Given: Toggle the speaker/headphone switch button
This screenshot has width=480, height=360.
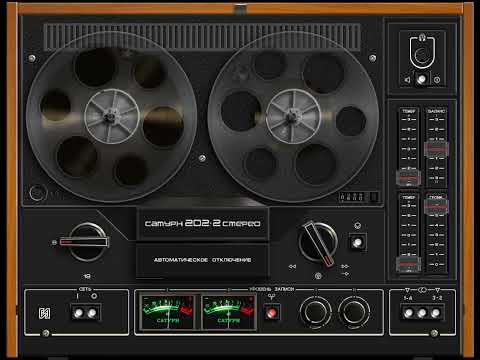Looking at the screenshot, I should 422,79.
